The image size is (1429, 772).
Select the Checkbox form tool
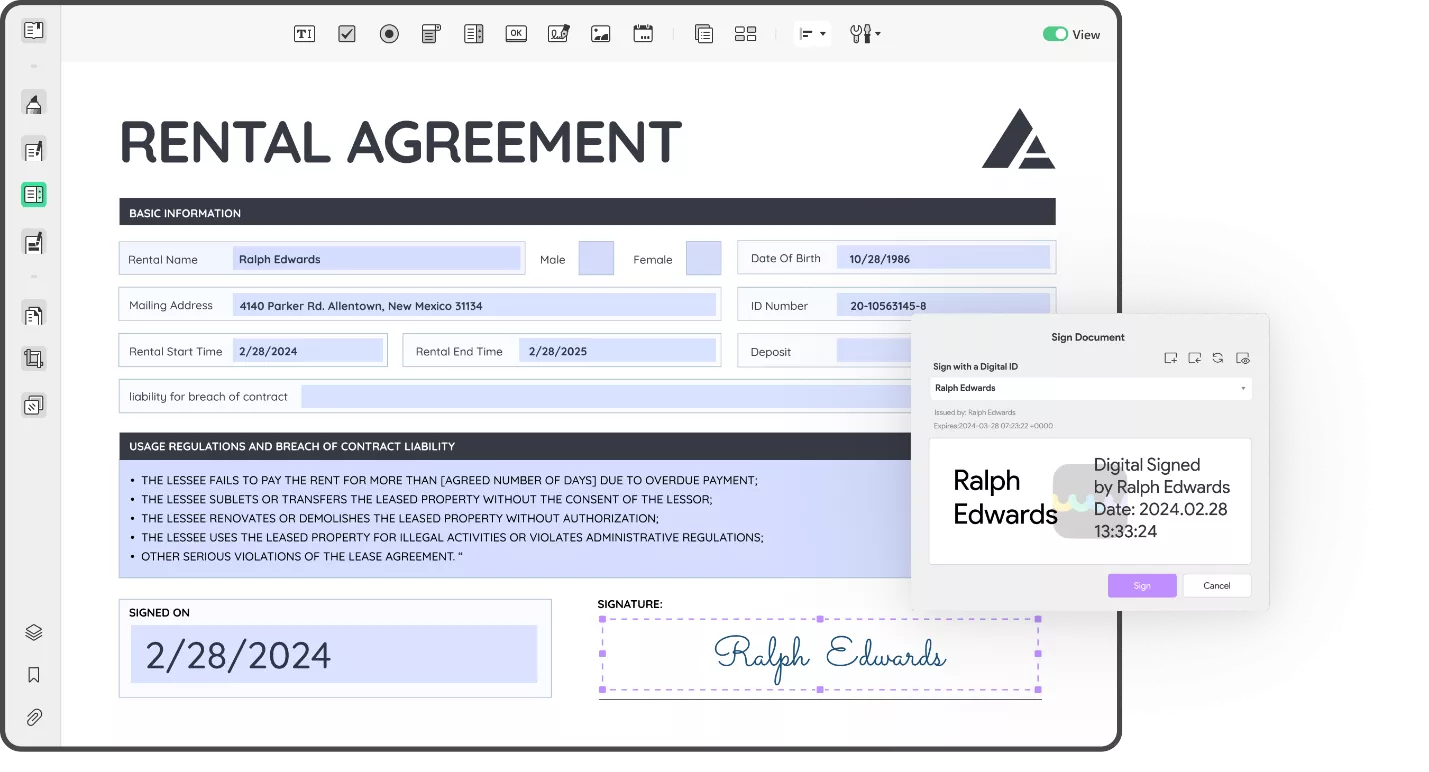tap(346, 33)
